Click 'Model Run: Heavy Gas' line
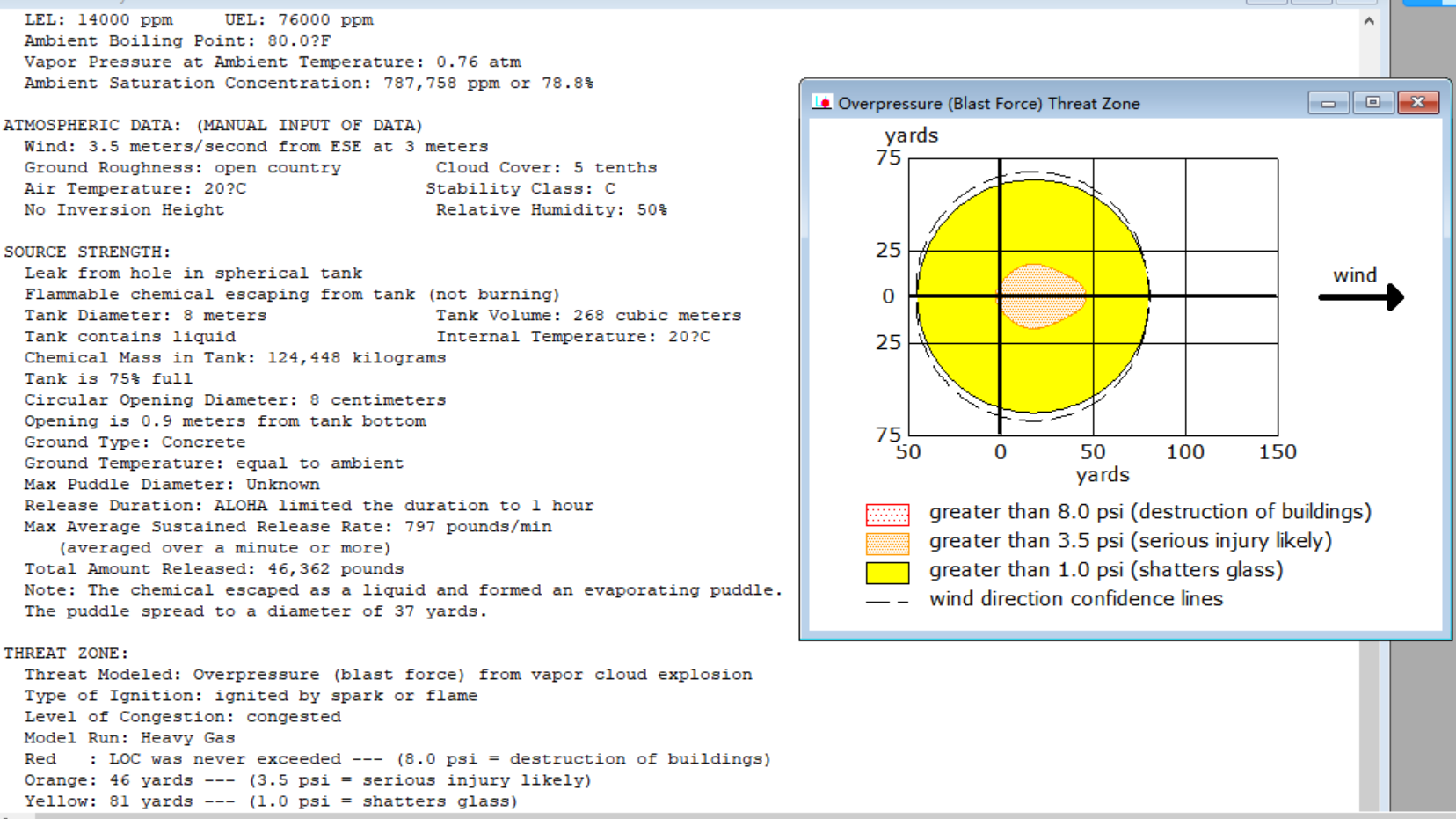Viewport: 1456px width, 819px height. coord(129,738)
